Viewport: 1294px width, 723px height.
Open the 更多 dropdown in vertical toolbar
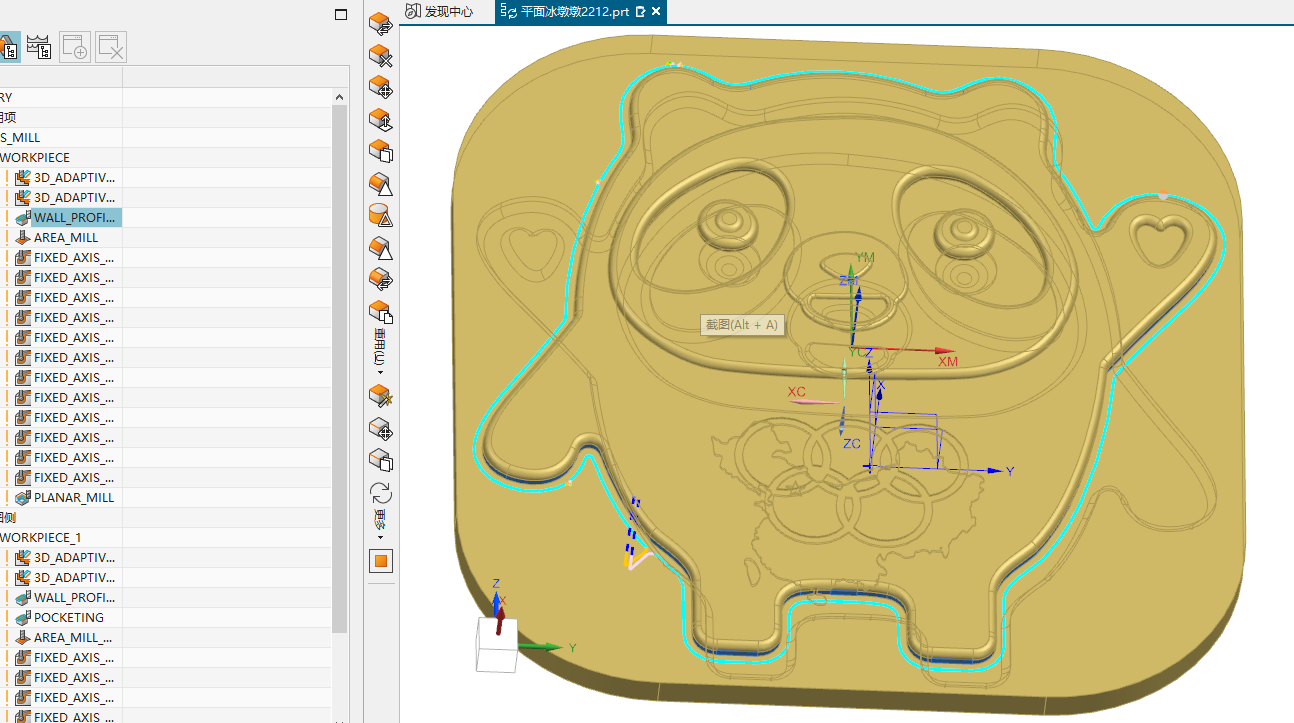(x=380, y=526)
